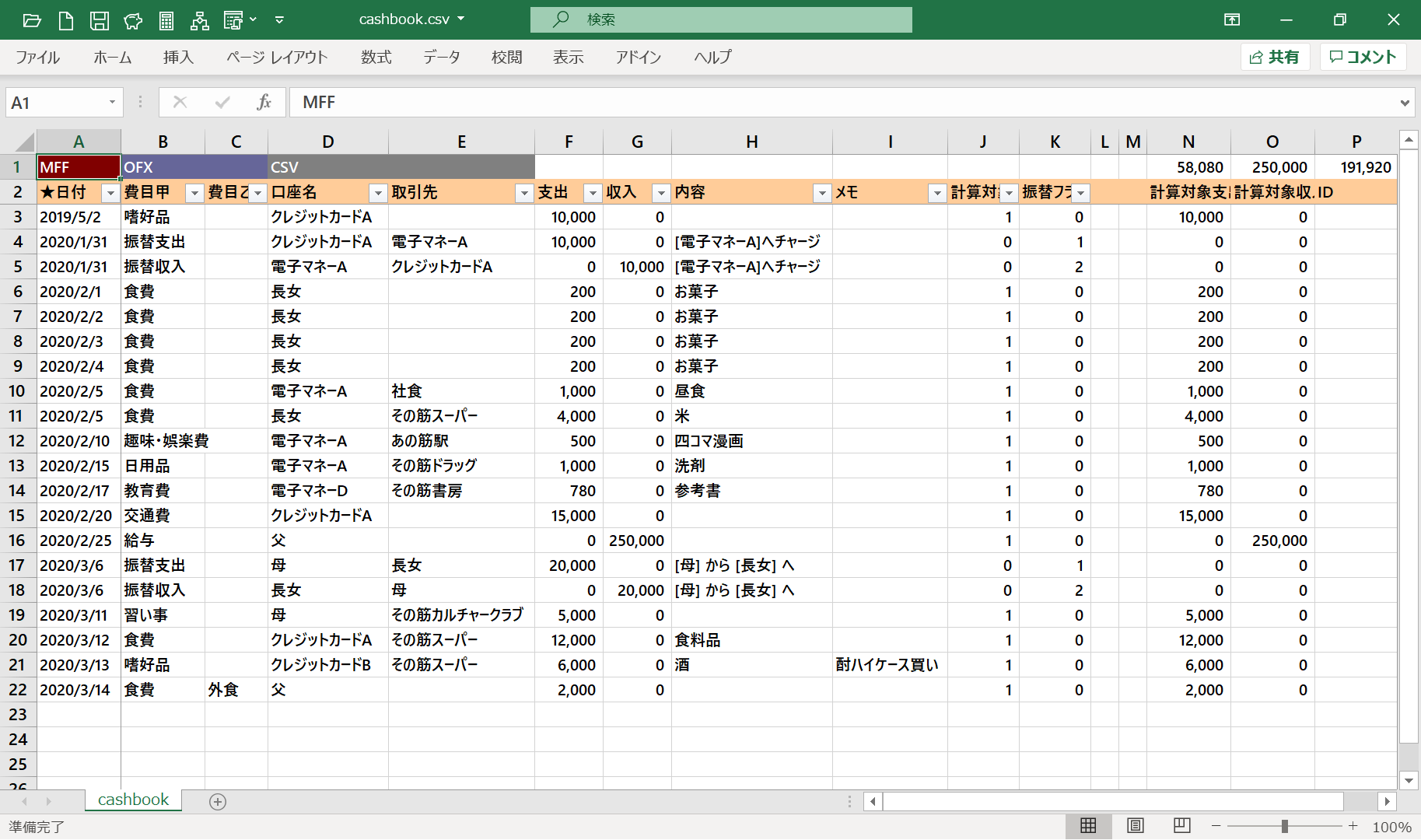Open the 校閲 tab
The width and height of the screenshot is (1421, 840).
507,57
